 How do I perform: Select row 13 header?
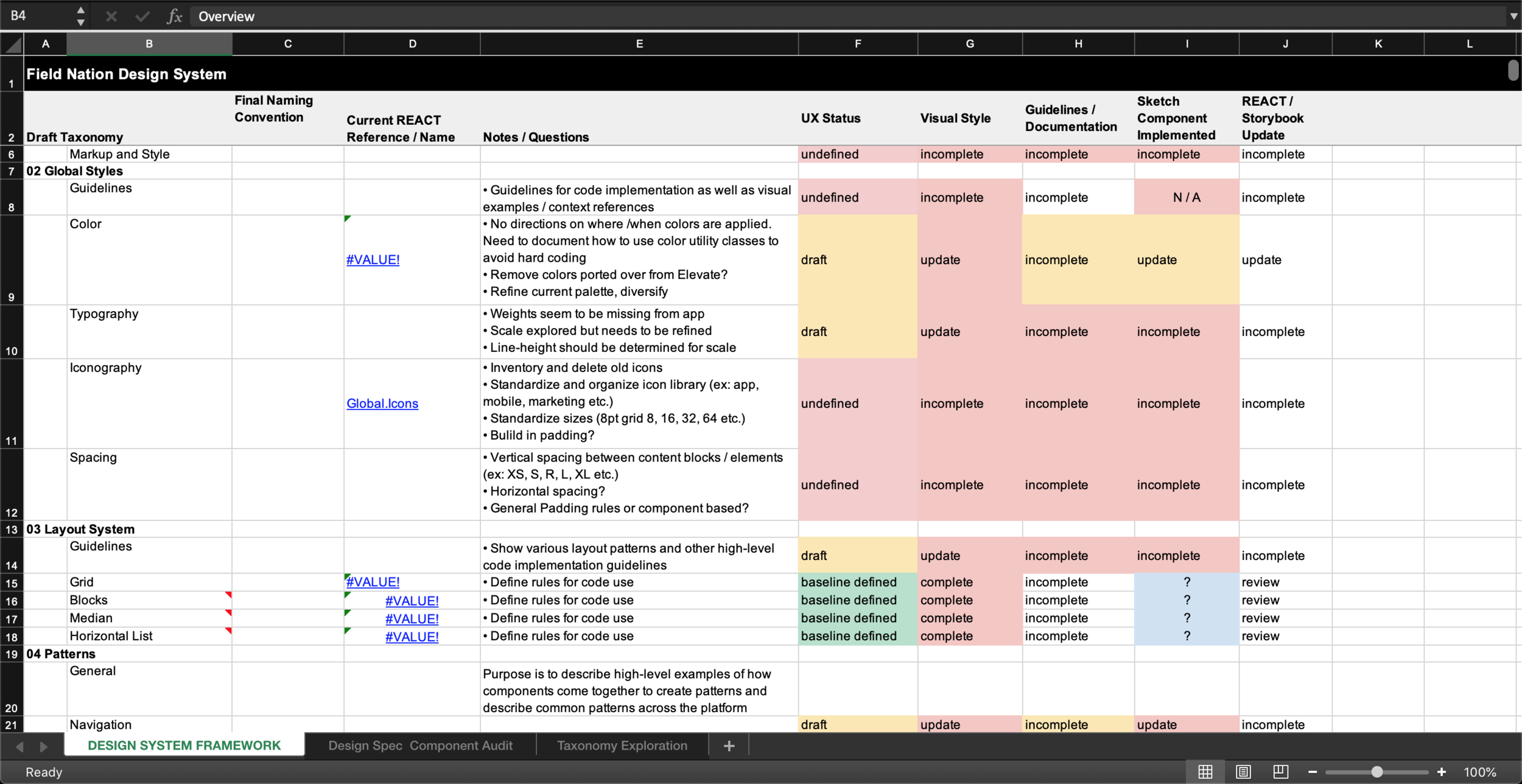(x=12, y=529)
